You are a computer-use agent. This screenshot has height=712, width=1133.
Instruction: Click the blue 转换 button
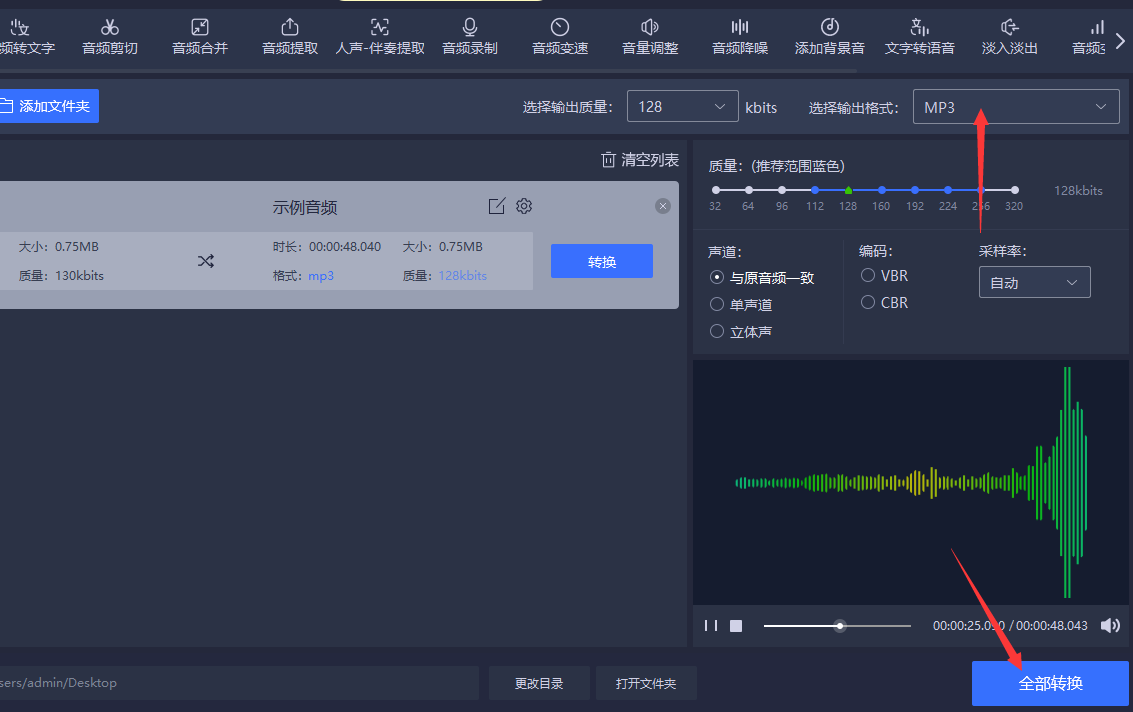602,261
